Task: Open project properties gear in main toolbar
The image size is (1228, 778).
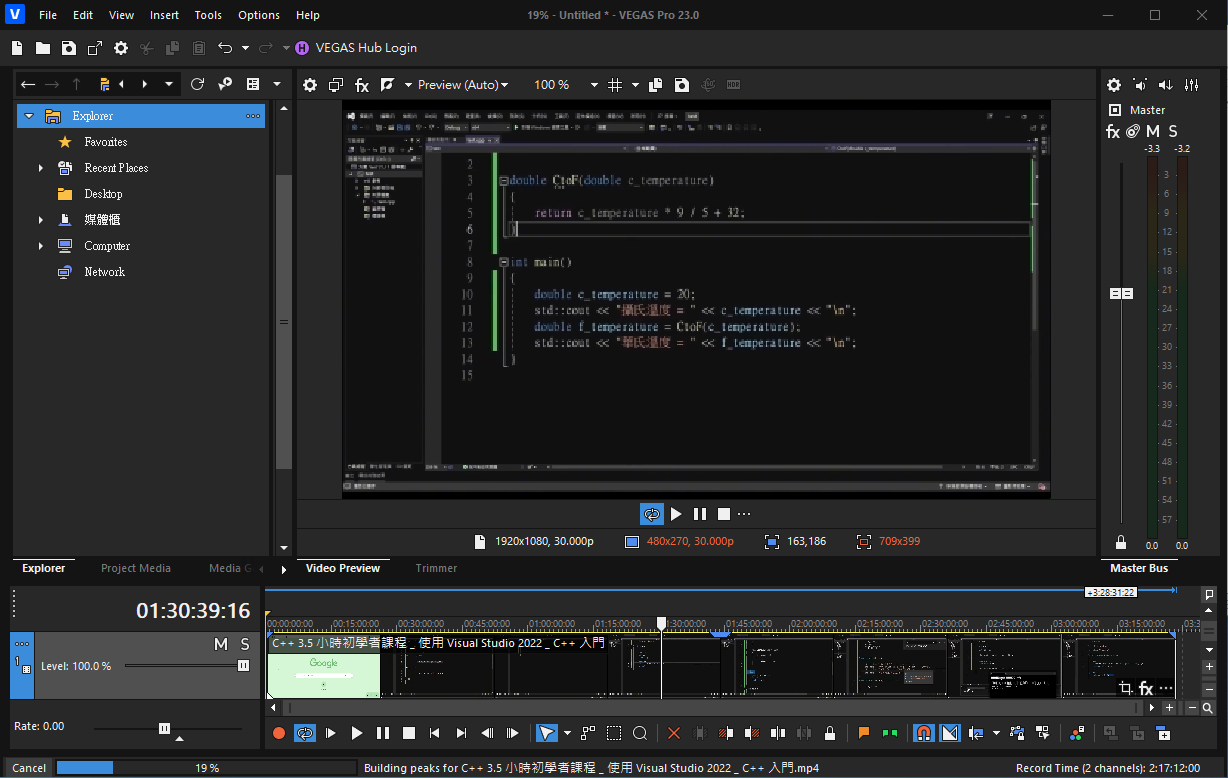Action: (x=121, y=48)
